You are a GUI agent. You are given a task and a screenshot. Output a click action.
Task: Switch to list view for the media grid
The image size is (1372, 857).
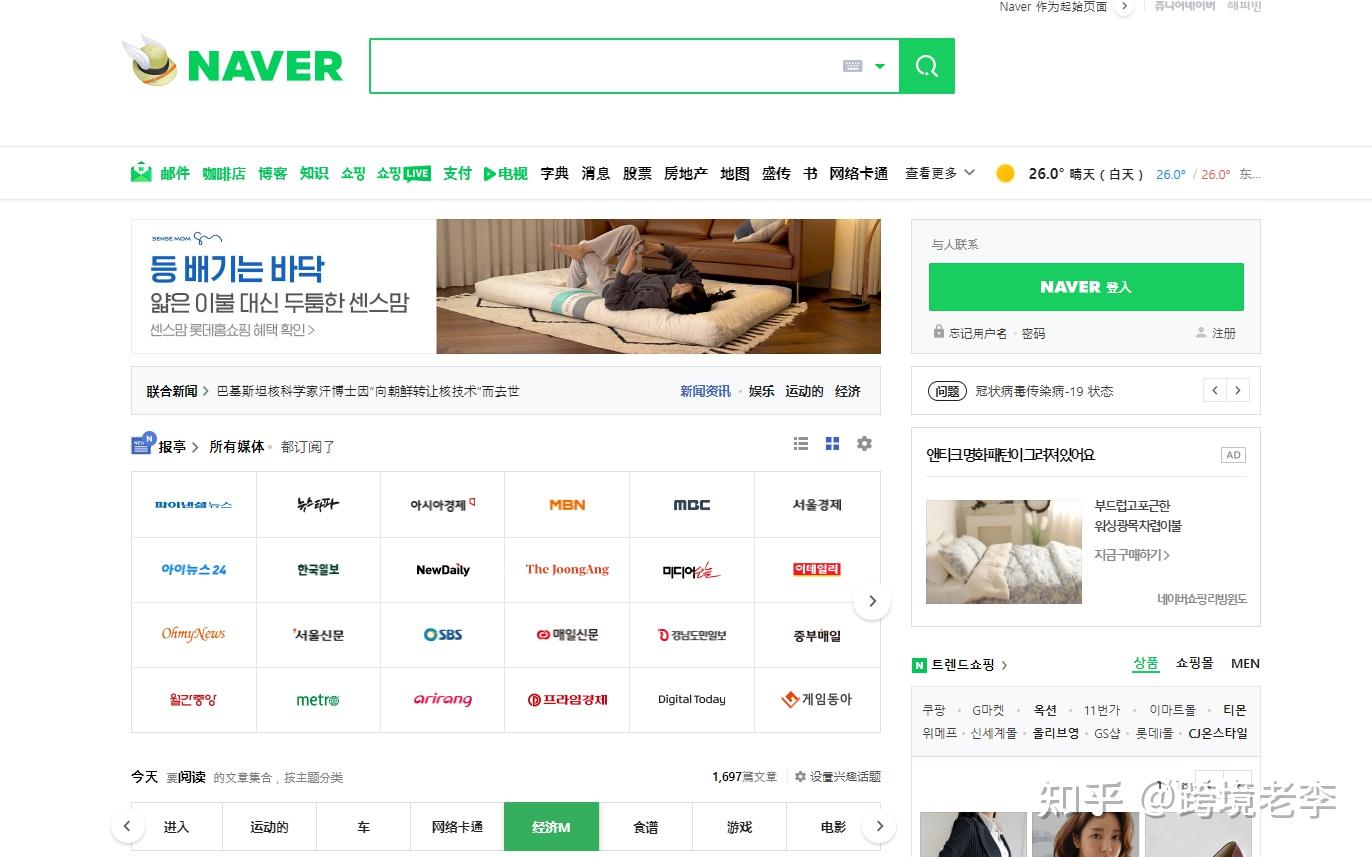click(x=800, y=443)
